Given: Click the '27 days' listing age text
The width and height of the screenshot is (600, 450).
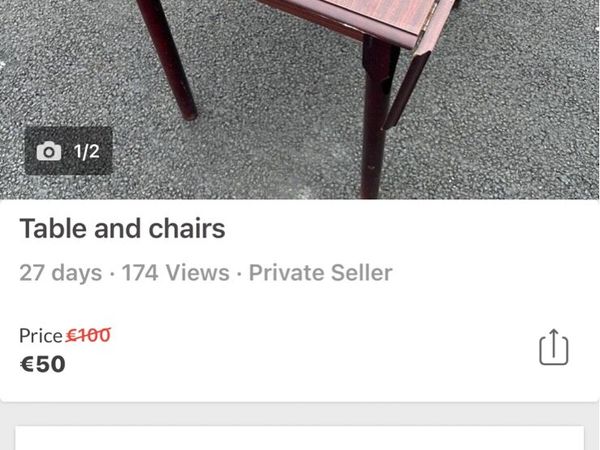Looking at the screenshot, I should [x=60, y=273].
